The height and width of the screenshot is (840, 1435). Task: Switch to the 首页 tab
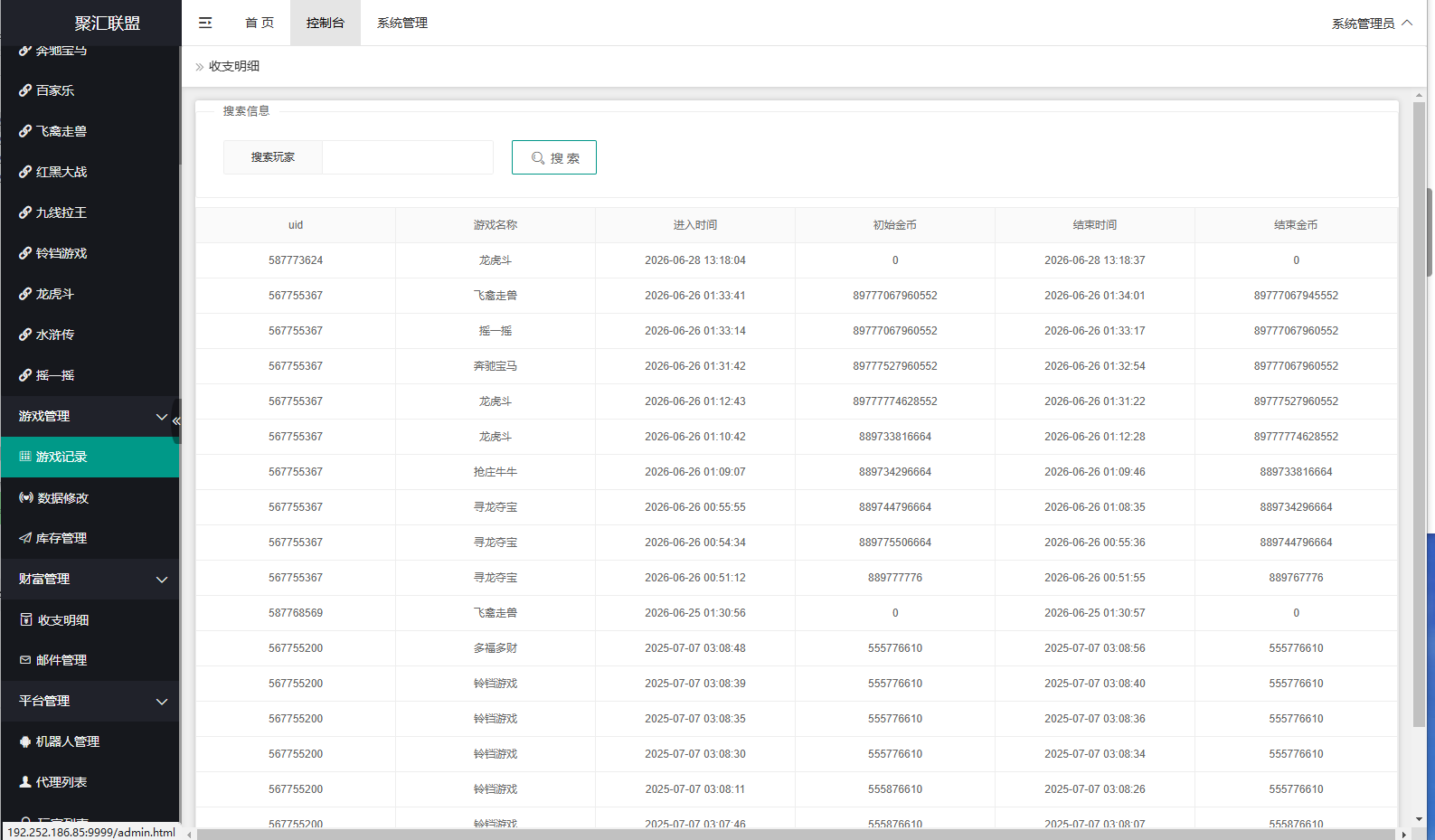coord(260,23)
